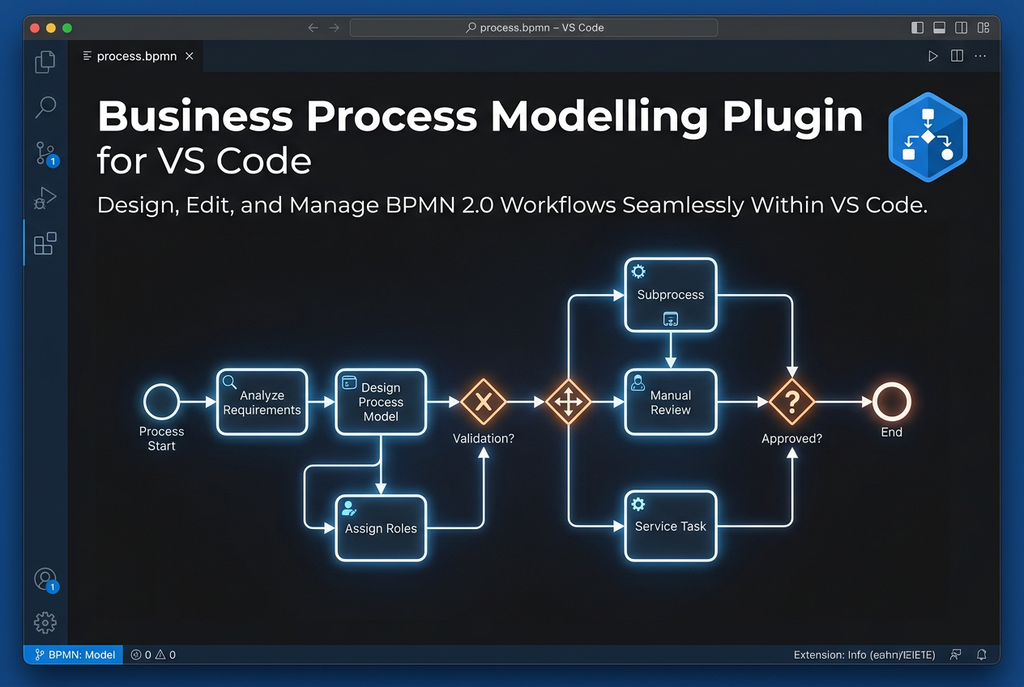Select the Validation exclusive gateway
Screen dimensions: 1024x687
[x=483, y=402]
